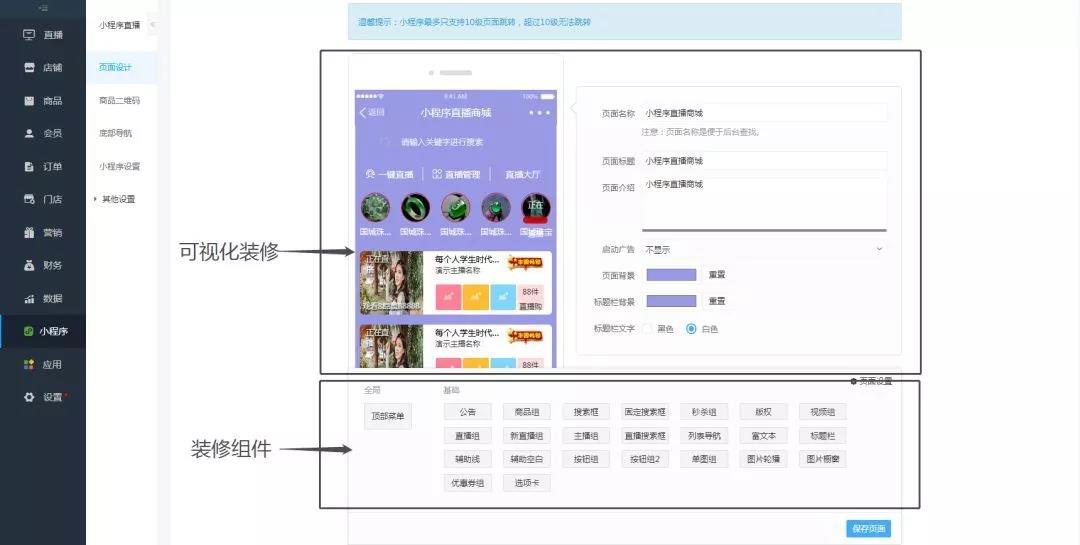The width and height of the screenshot is (1080, 545).
Task: Click the 页面背景 color swatch
Action: click(x=670, y=275)
